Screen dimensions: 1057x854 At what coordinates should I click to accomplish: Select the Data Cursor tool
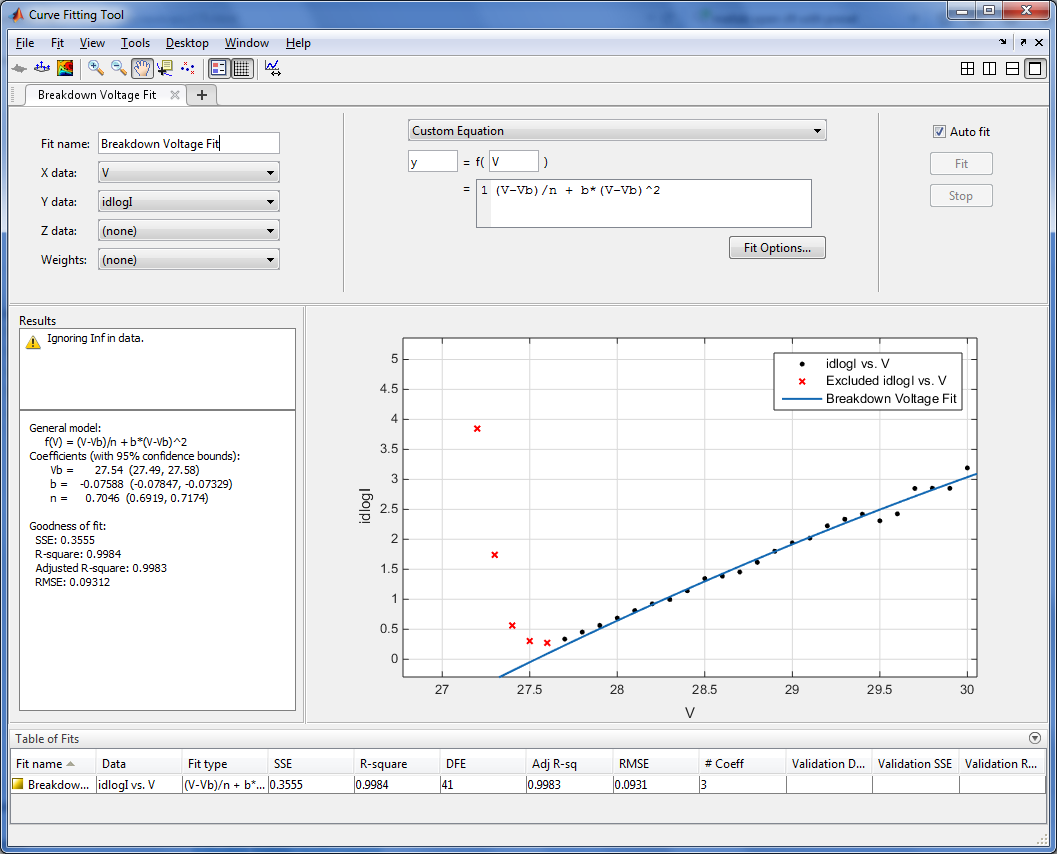coord(165,68)
